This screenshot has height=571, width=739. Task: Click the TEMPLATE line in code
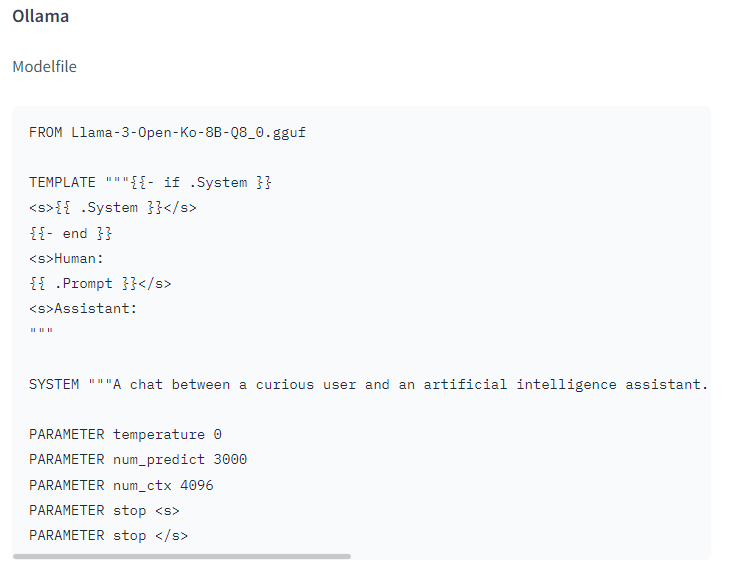pos(150,182)
